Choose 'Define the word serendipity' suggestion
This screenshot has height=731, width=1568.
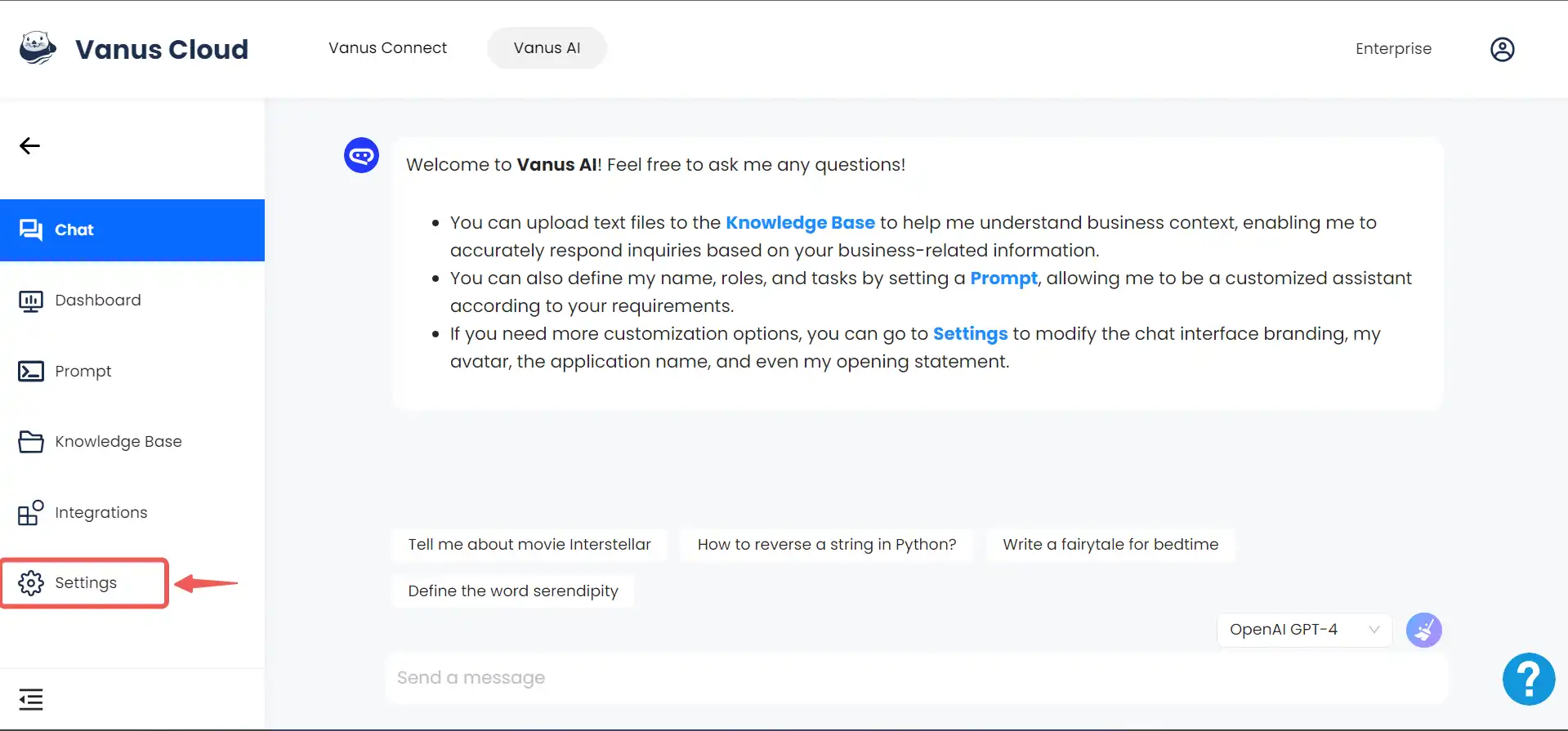(x=513, y=591)
